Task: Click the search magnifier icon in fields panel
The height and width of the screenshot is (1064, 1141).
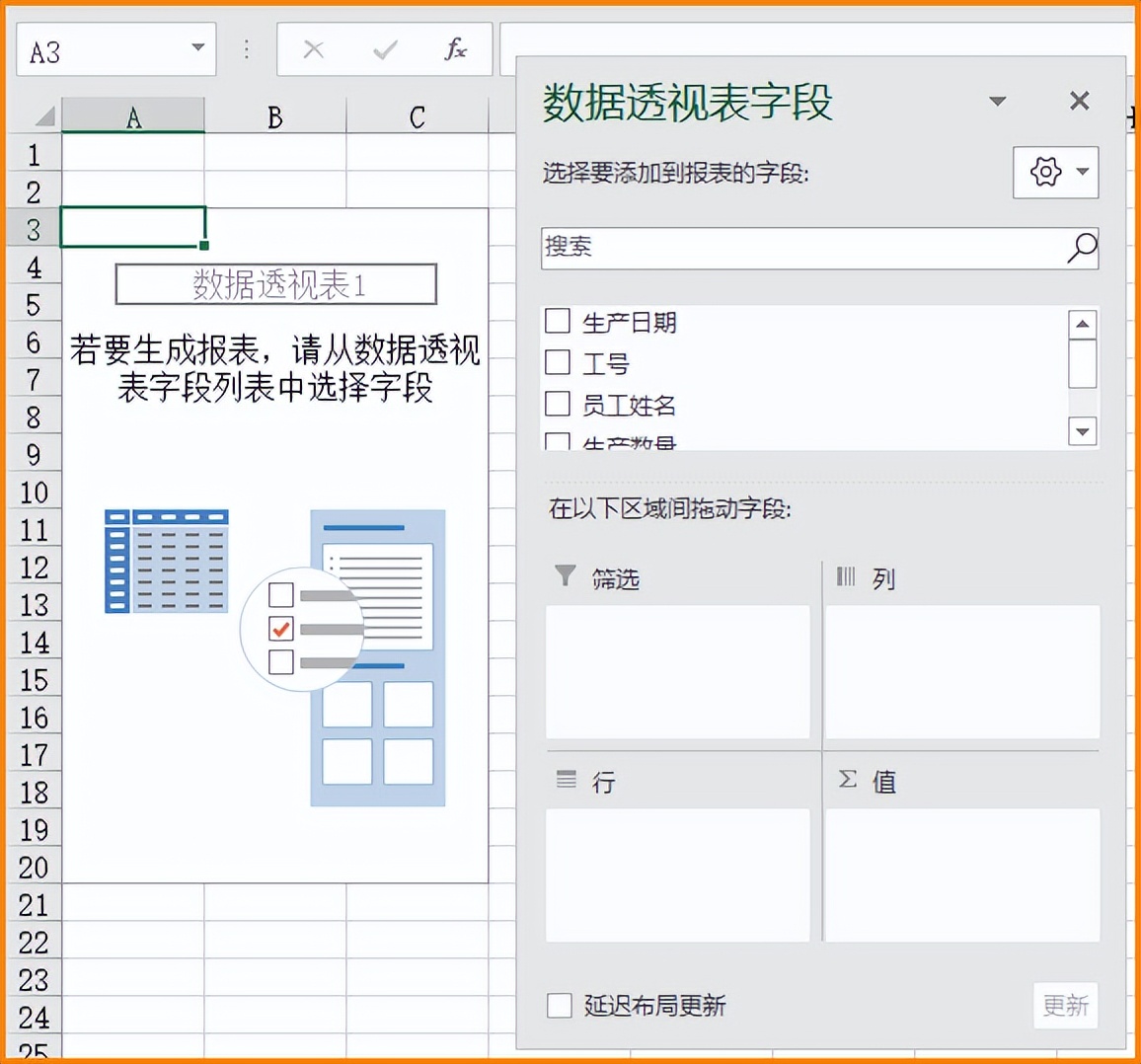Action: 1082,247
